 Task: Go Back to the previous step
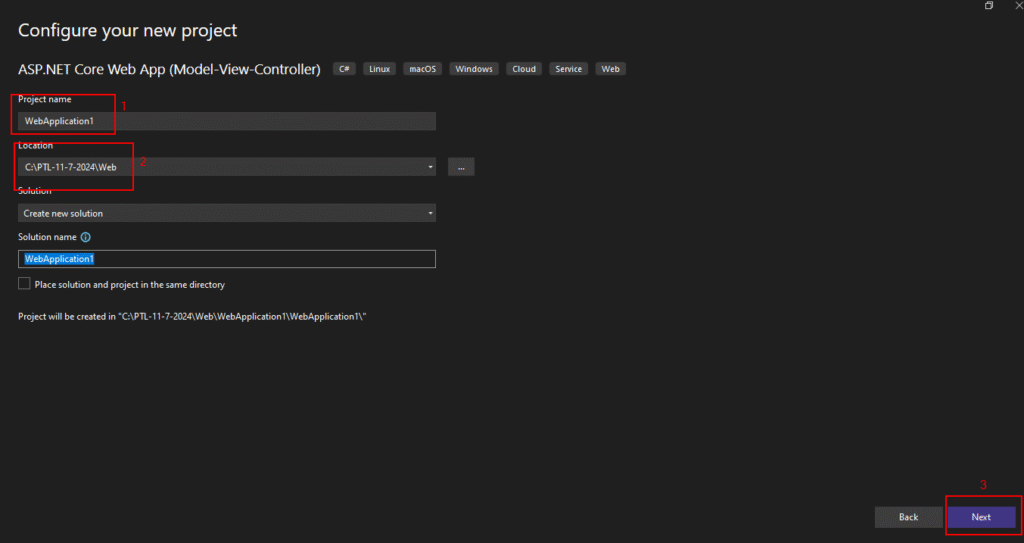(x=908, y=517)
